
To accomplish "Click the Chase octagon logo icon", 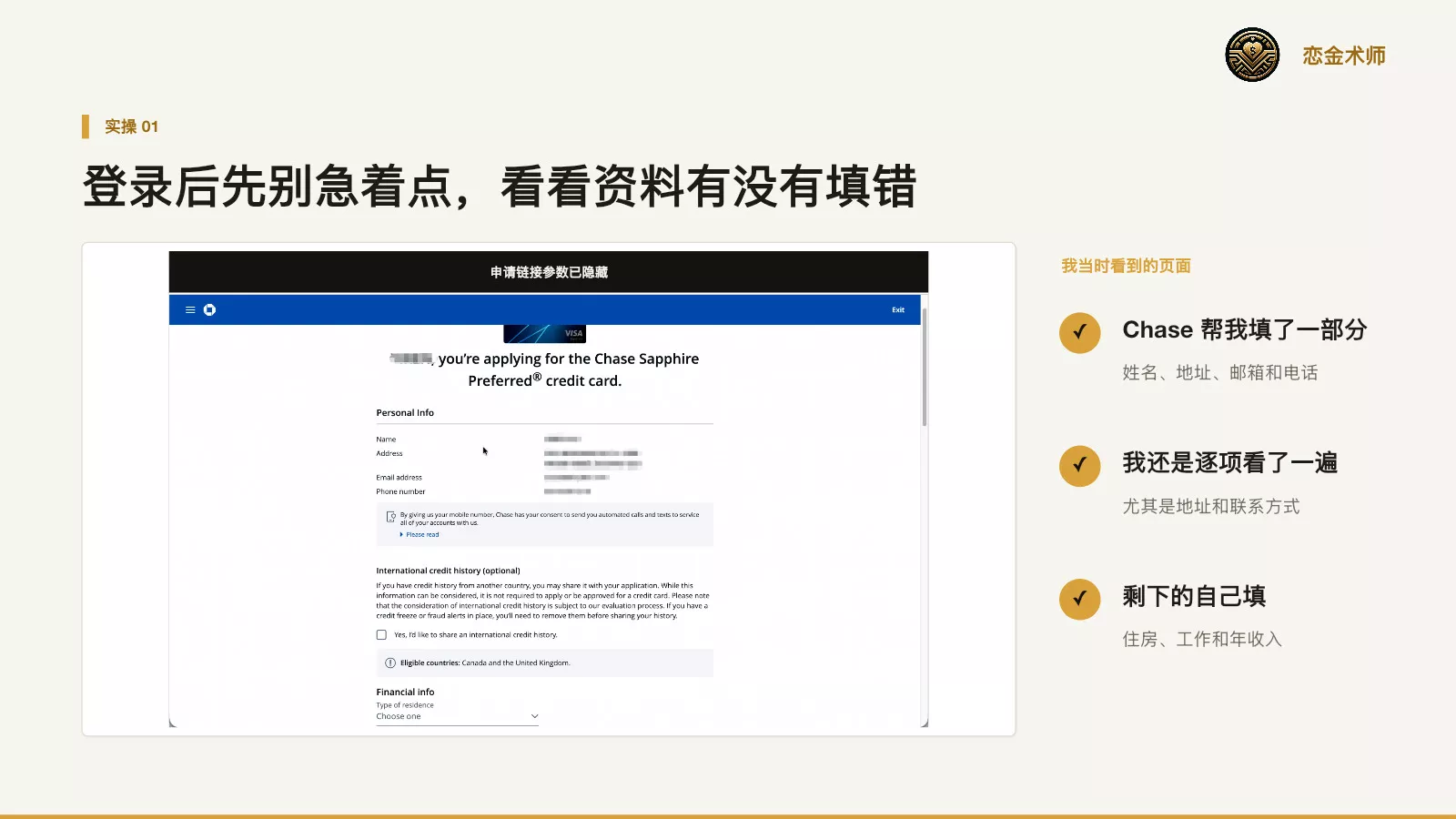I will coord(209,310).
